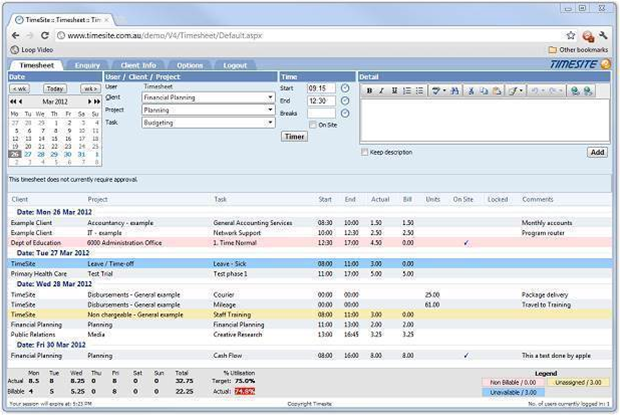
Task: Jump to next year in calendar
Action: (97, 102)
